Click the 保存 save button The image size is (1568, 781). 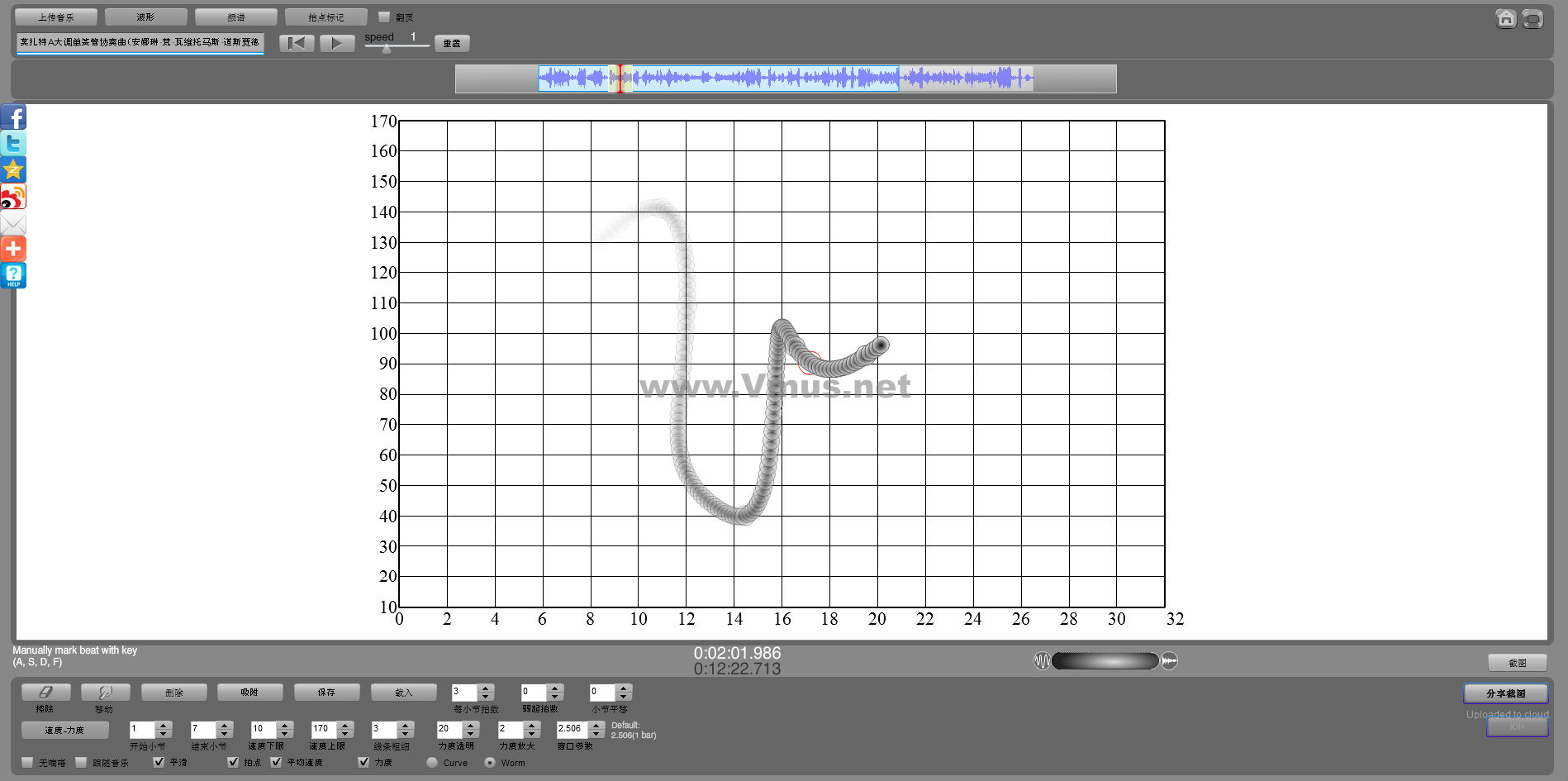[x=326, y=692]
